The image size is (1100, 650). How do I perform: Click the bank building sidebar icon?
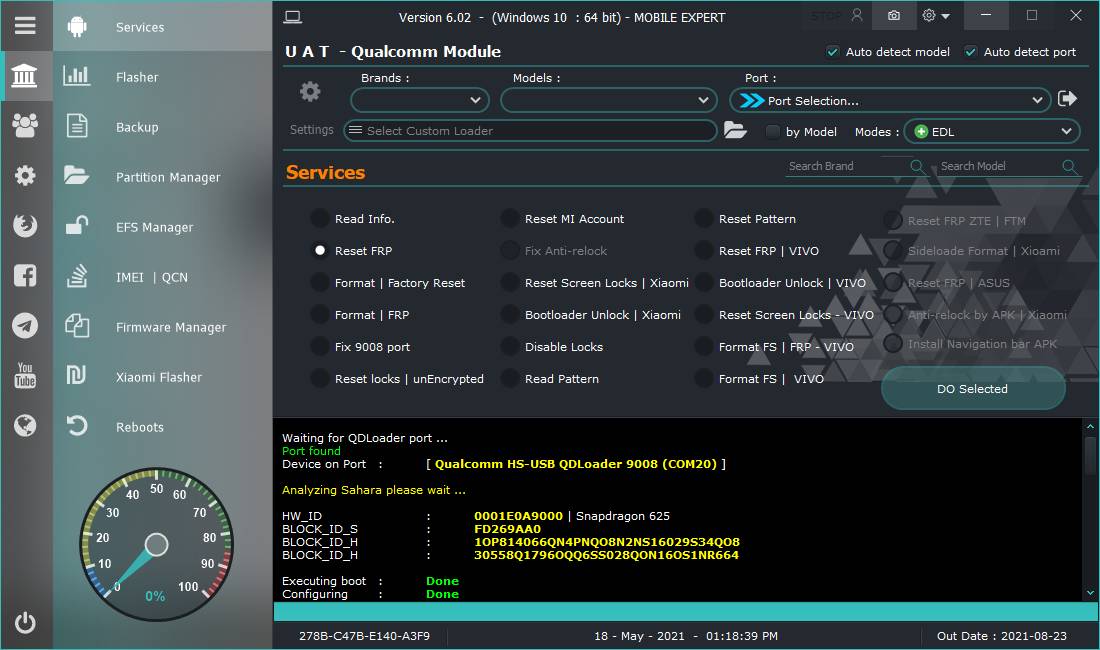[25, 76]
